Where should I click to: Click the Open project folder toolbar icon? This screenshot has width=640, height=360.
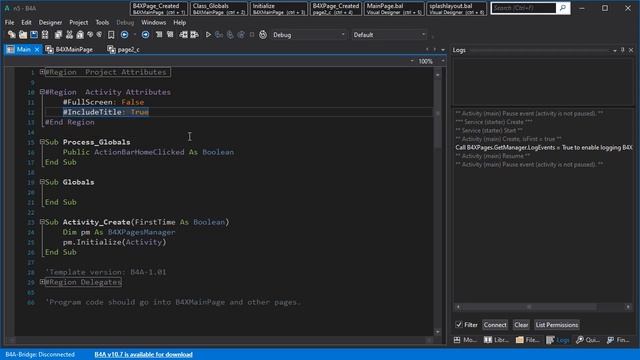click(x=23, y=35)
